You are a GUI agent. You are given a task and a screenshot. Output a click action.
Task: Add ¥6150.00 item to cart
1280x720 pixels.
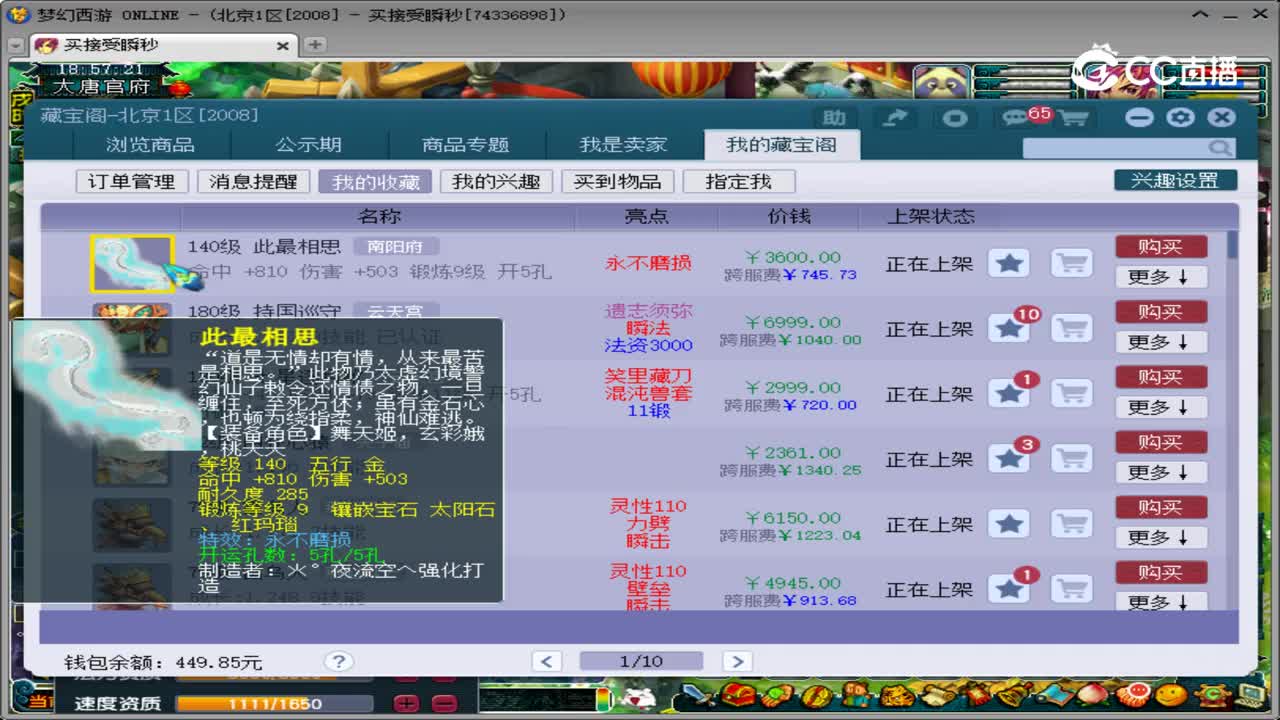coord(1071,523)
